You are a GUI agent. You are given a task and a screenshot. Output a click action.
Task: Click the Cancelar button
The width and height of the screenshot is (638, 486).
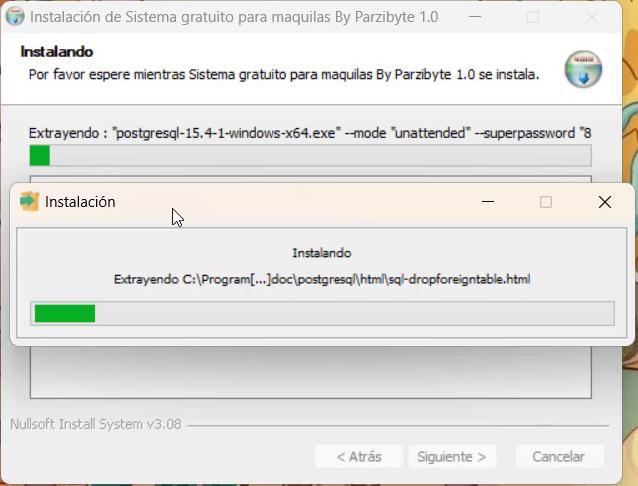pos(559,457)
